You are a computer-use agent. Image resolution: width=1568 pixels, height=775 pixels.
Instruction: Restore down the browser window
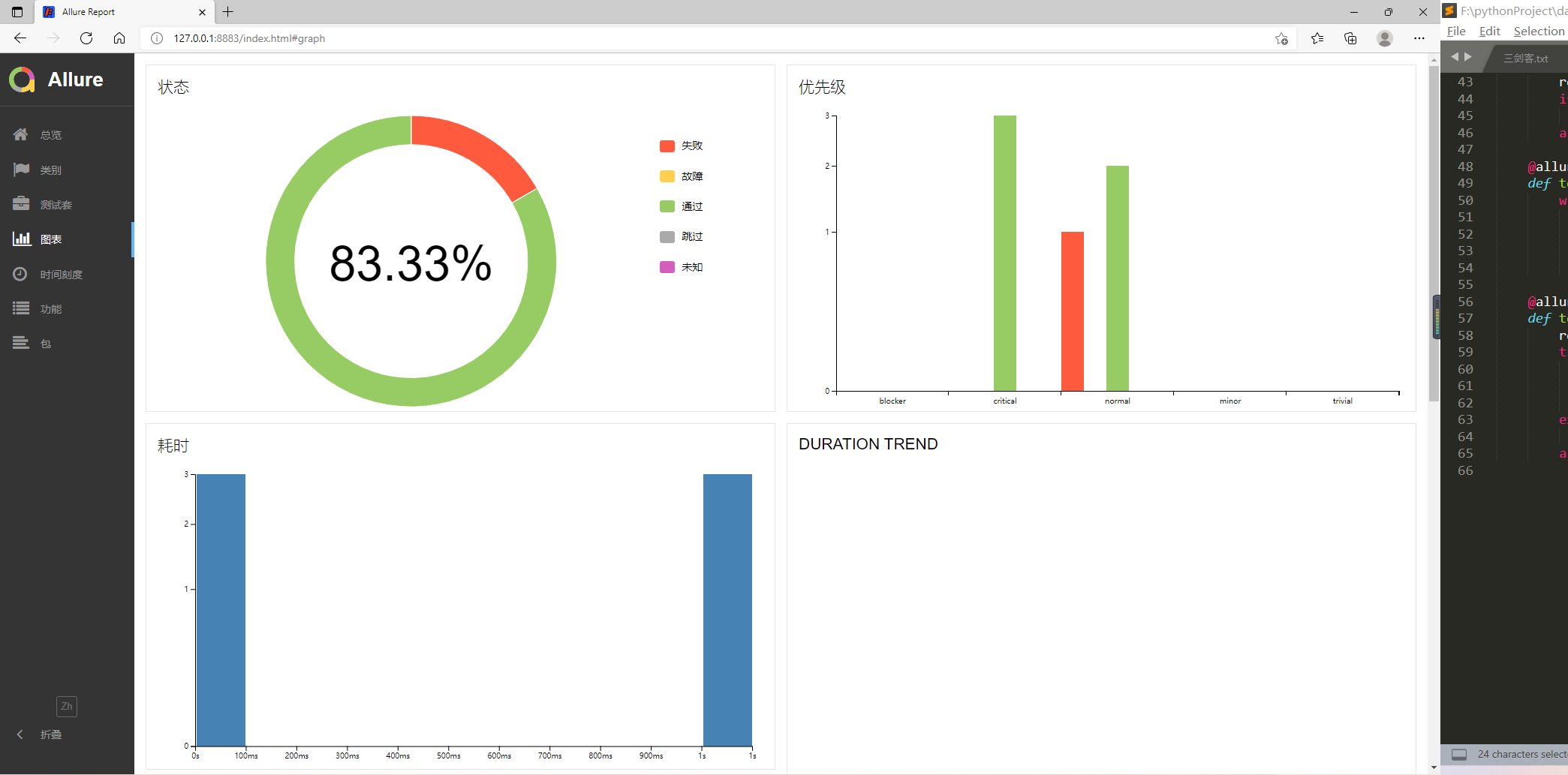(1388, 12)
